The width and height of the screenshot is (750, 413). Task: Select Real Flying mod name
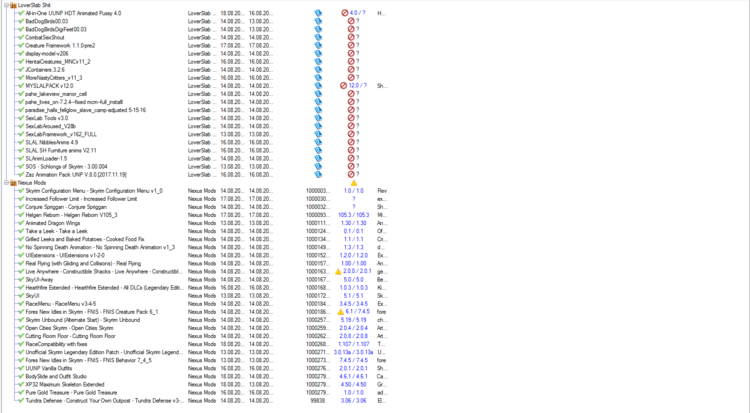point(83,264)
